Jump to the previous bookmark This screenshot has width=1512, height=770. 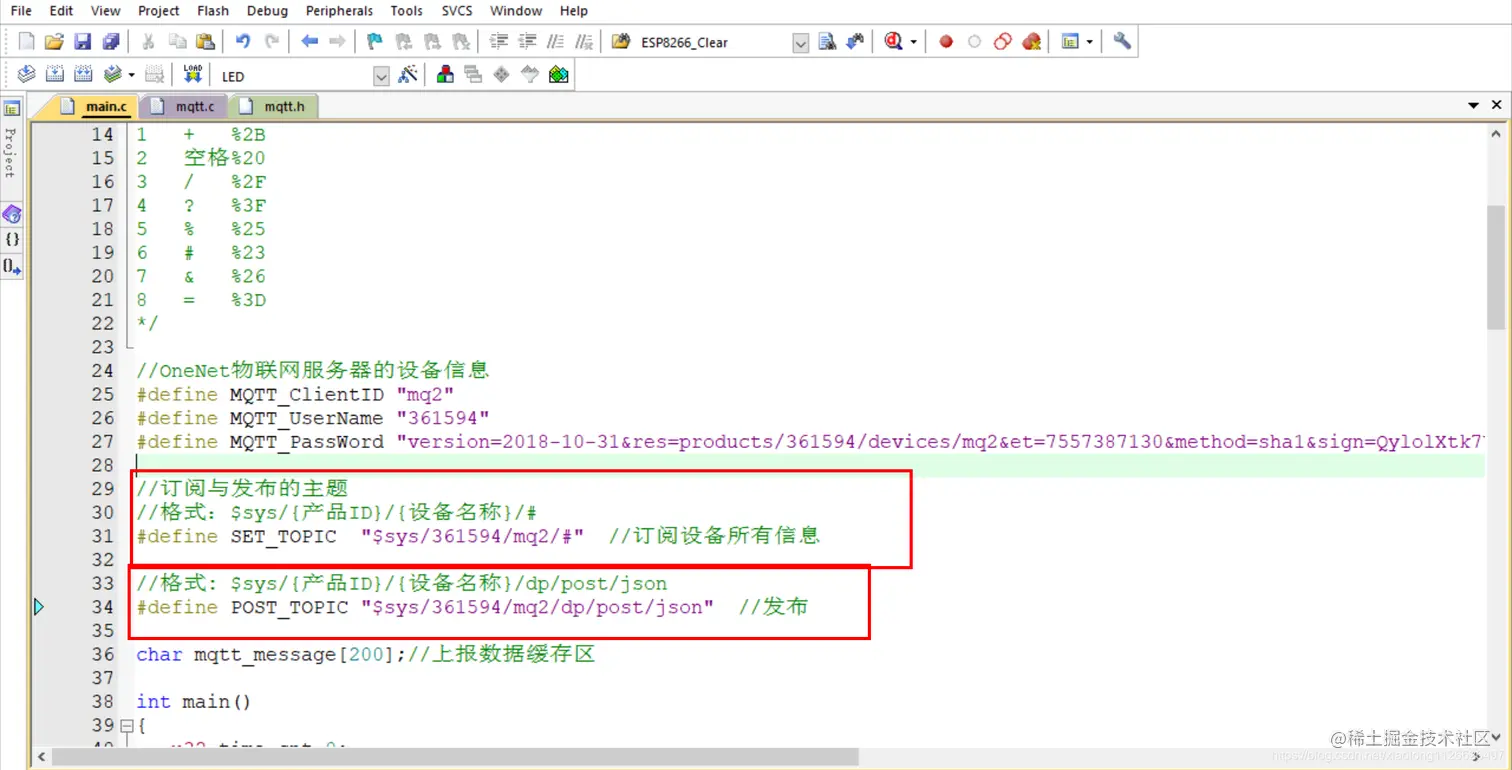click(x=404, y=42)
